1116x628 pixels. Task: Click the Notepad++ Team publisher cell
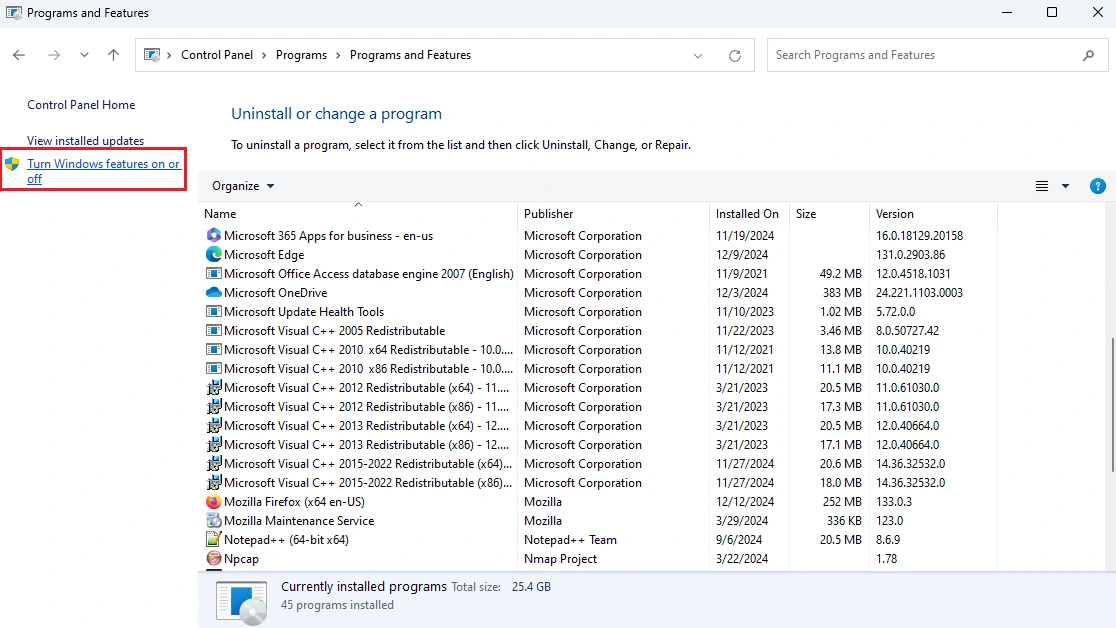[570, 540]
